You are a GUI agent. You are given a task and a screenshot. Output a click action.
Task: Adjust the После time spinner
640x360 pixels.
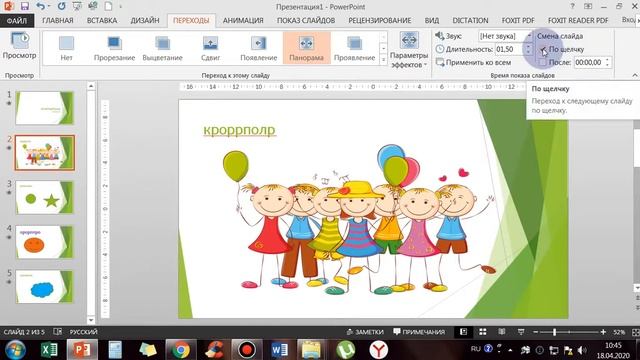point(608,62)
